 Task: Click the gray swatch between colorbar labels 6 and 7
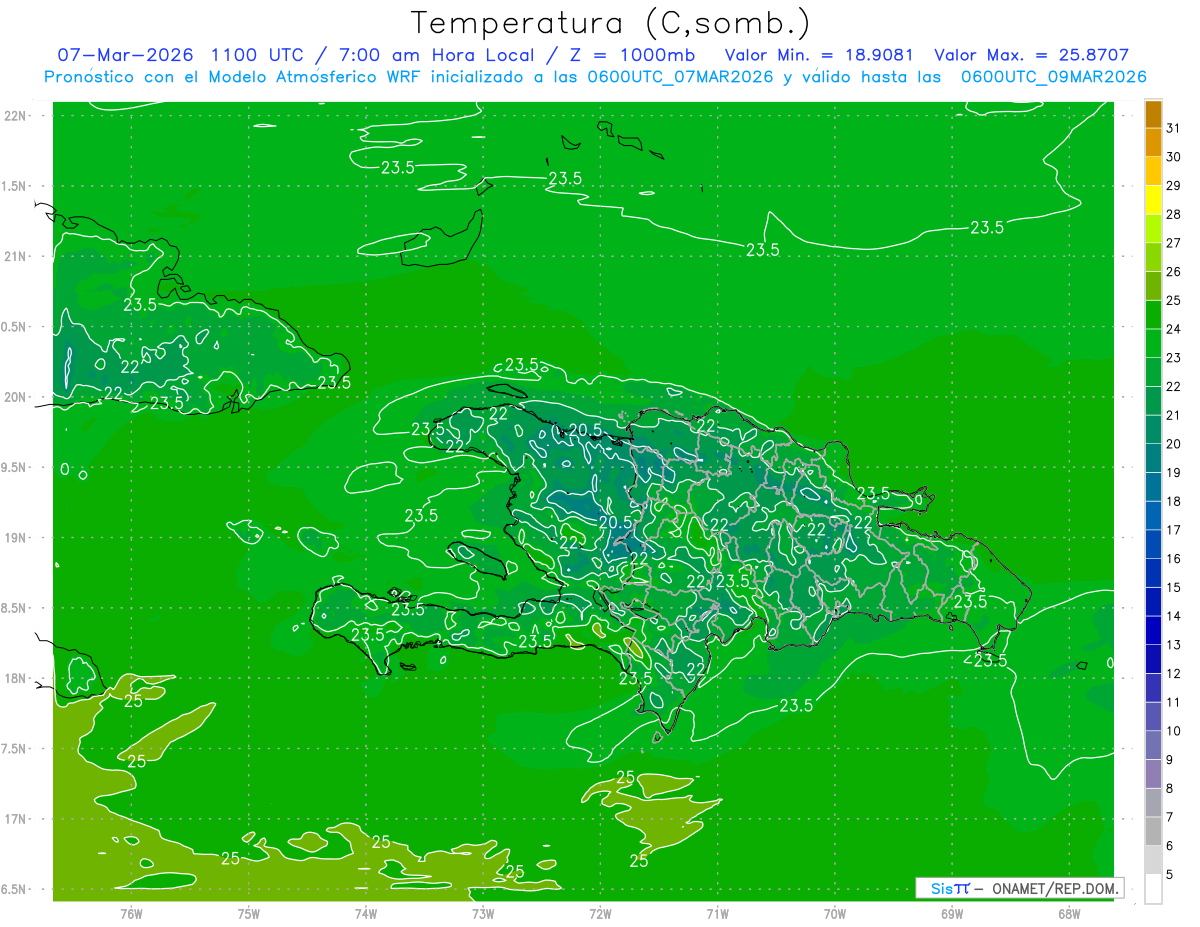[1153, 832]
